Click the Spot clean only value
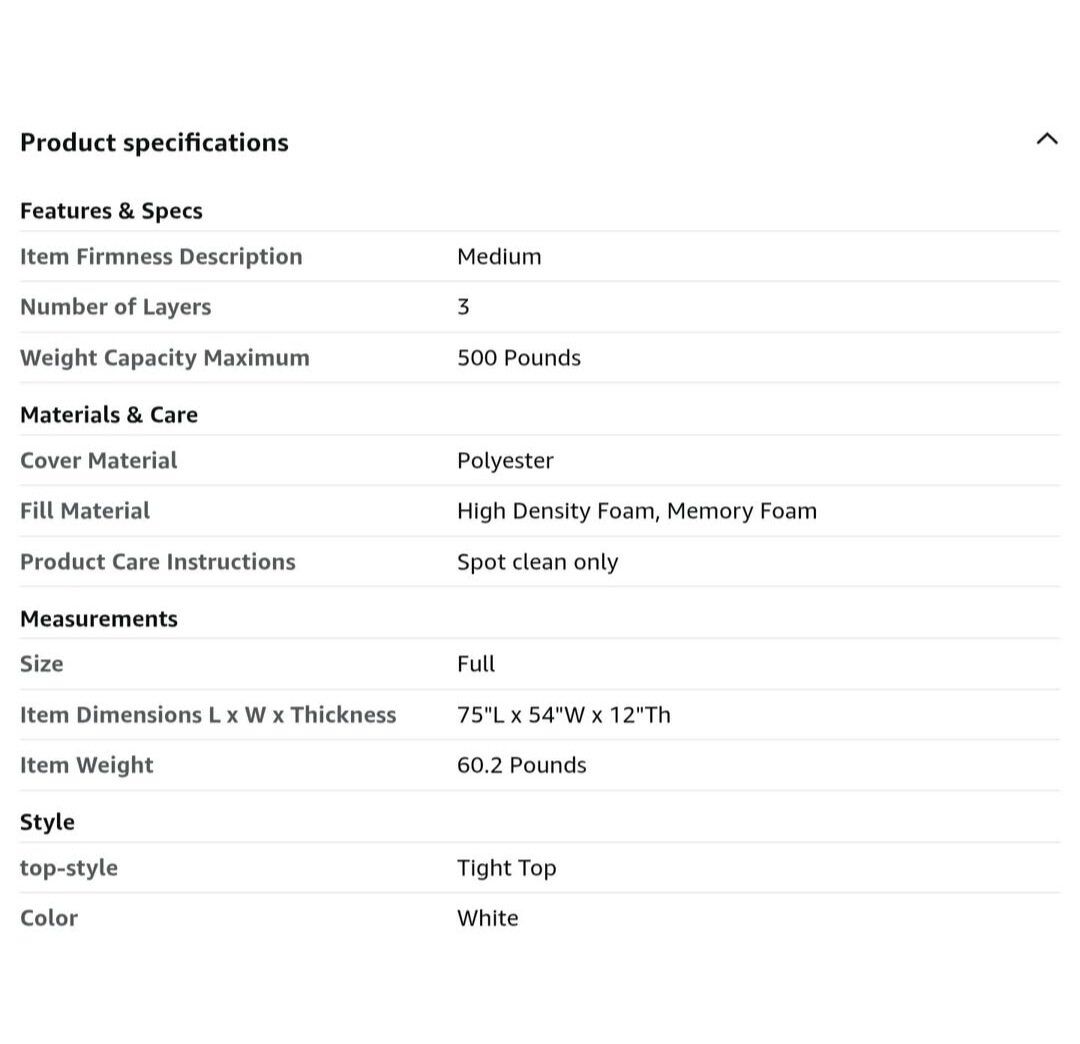Image resolution: width=1080 pixels, height=1044 pixels. [537, 562]
